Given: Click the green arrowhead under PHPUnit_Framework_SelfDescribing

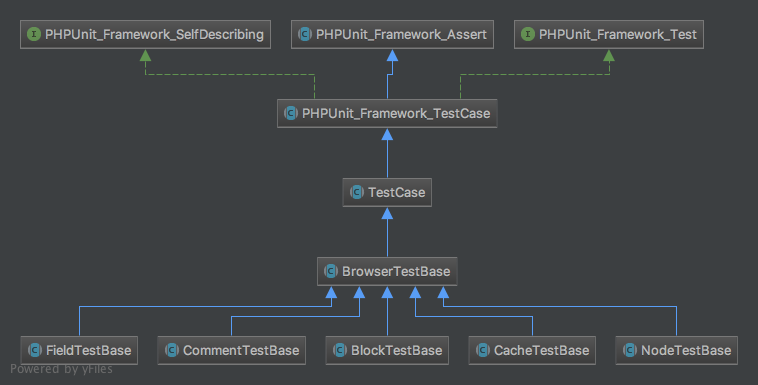Looking at the screenshot, I should [146, 55].
